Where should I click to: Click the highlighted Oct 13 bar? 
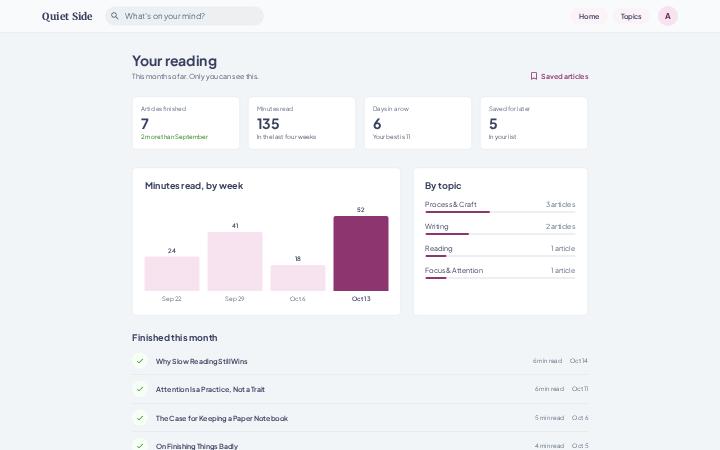(x=361, y=253)
